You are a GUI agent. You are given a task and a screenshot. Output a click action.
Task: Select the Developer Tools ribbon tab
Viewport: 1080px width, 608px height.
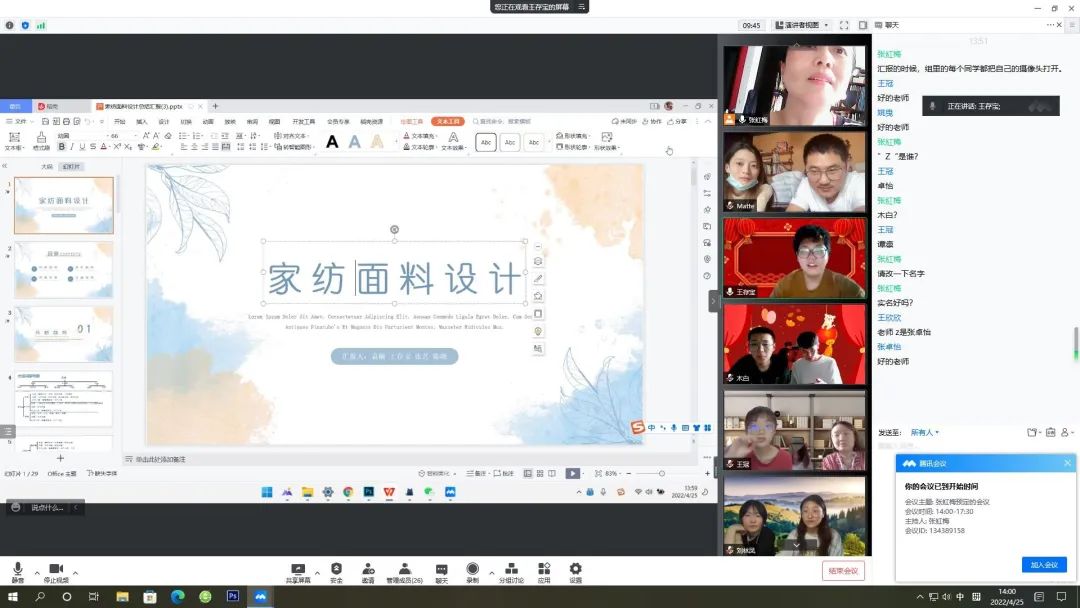(304, 122)
